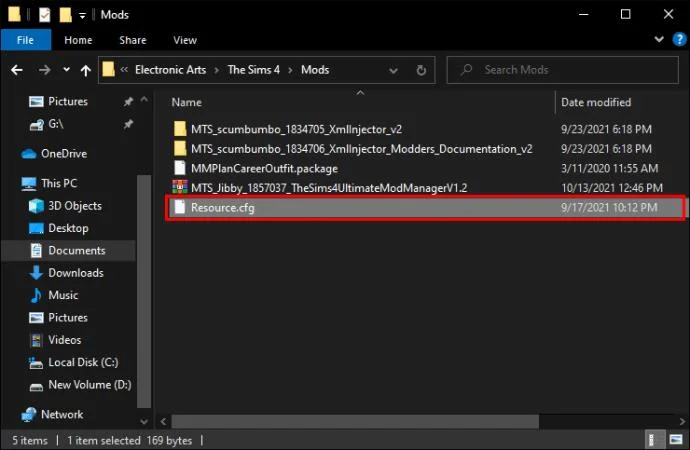Click the navigation pane scroll down arrow
The image size is (690, 450).
[x=144, y=421]
